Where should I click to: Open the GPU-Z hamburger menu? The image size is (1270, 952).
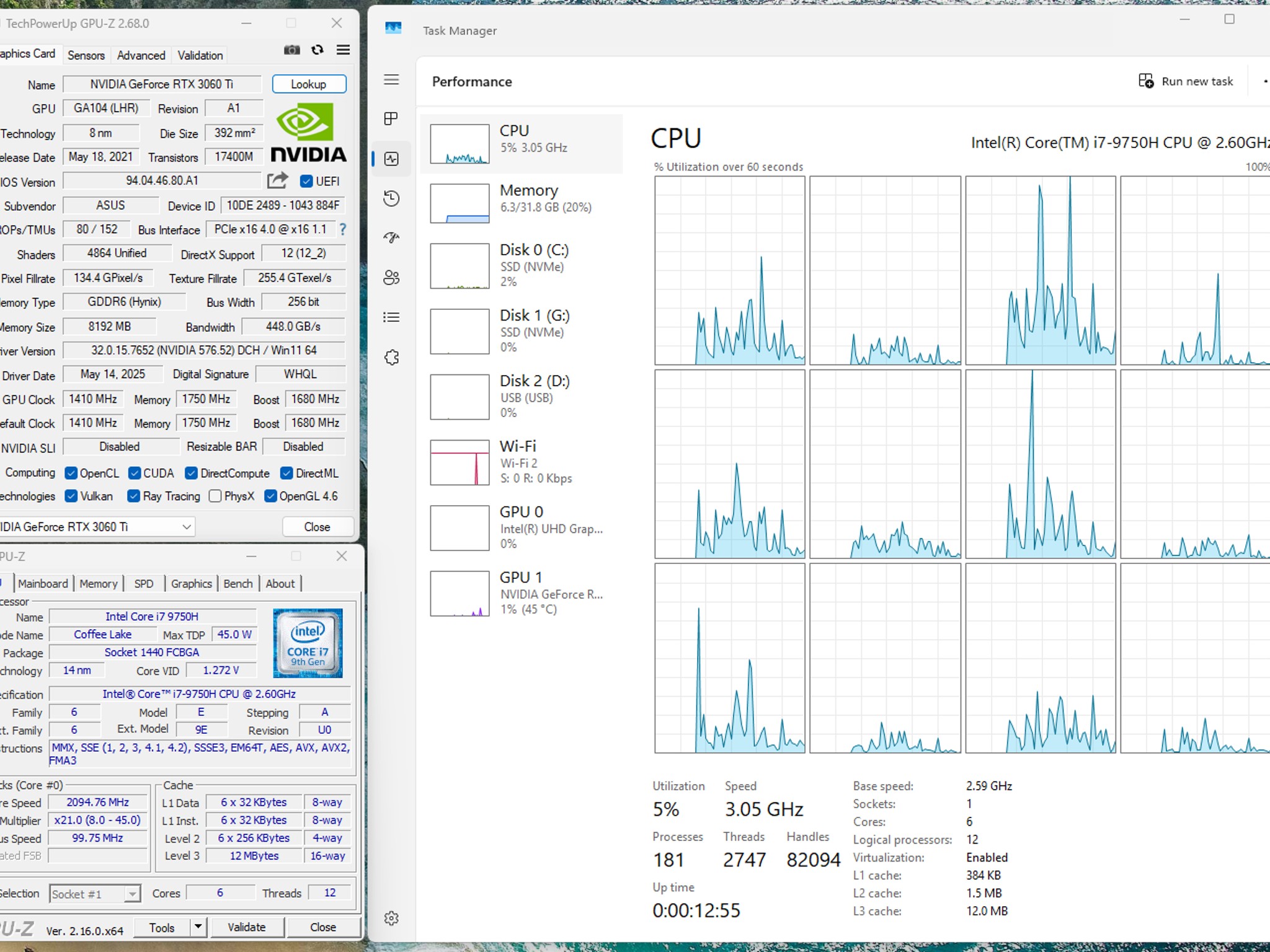click(343, 50)
